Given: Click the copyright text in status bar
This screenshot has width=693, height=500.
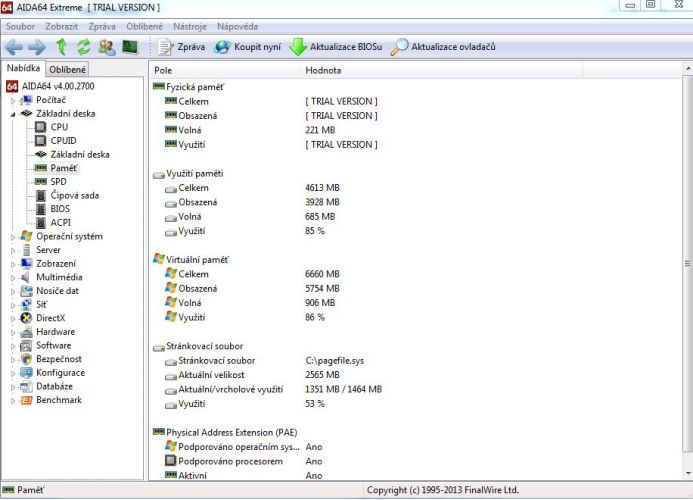Looking at the screenshot, I should tap(442, 490).
